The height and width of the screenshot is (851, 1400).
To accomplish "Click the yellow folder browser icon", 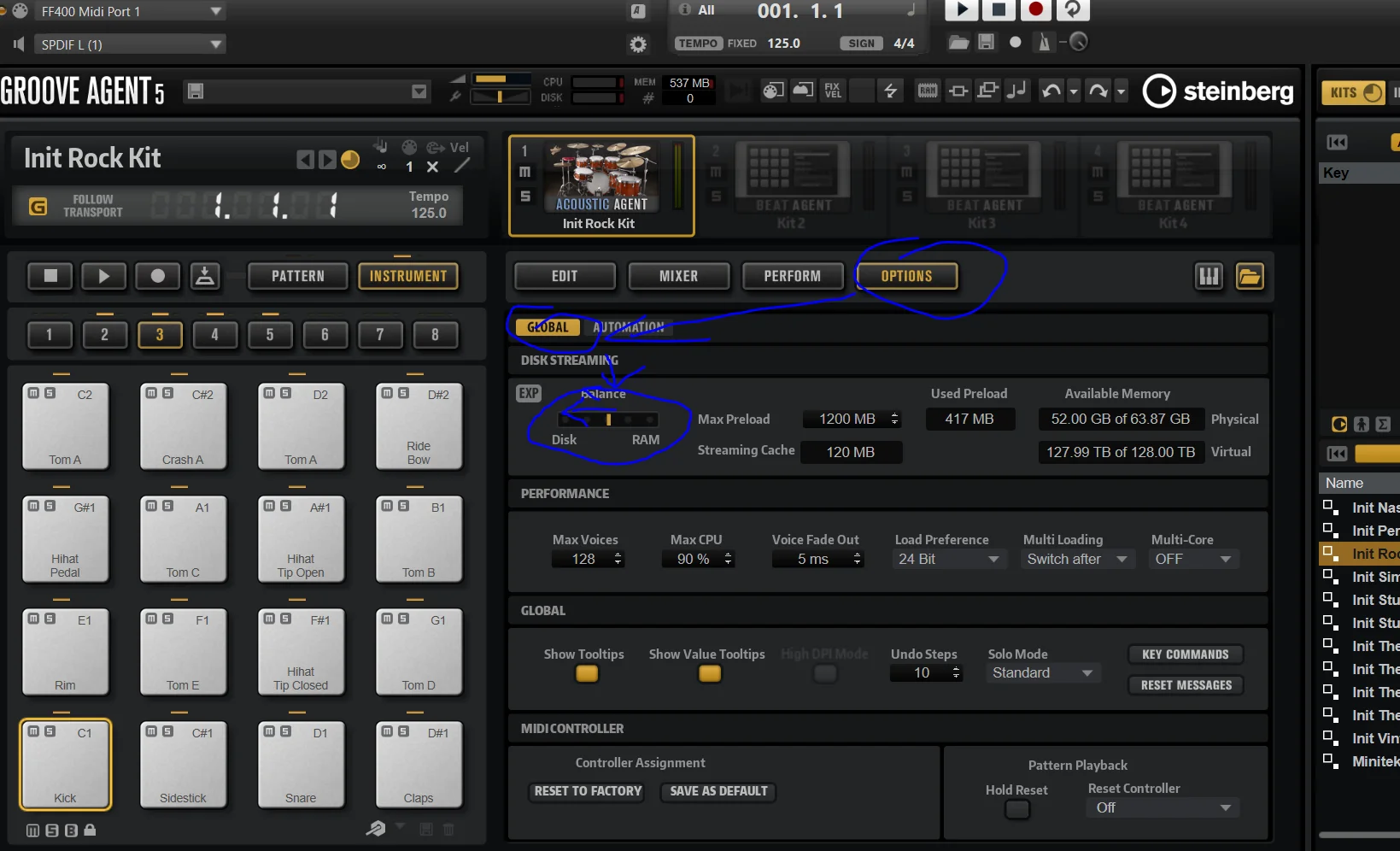I will pyautogui.click(x=1250, y=276).
